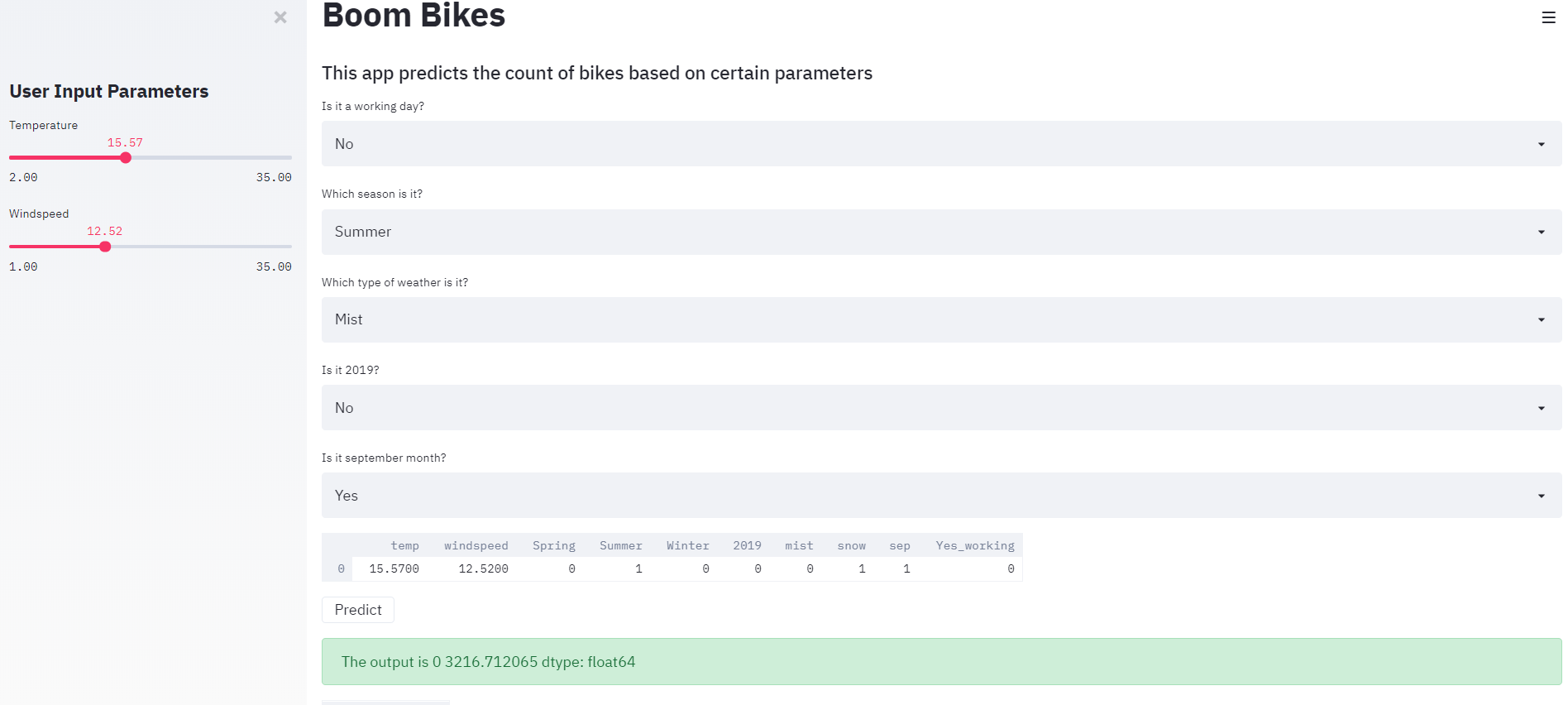Select the Yes_working column header
The image size is (1568, 705).
pos(974,545)
